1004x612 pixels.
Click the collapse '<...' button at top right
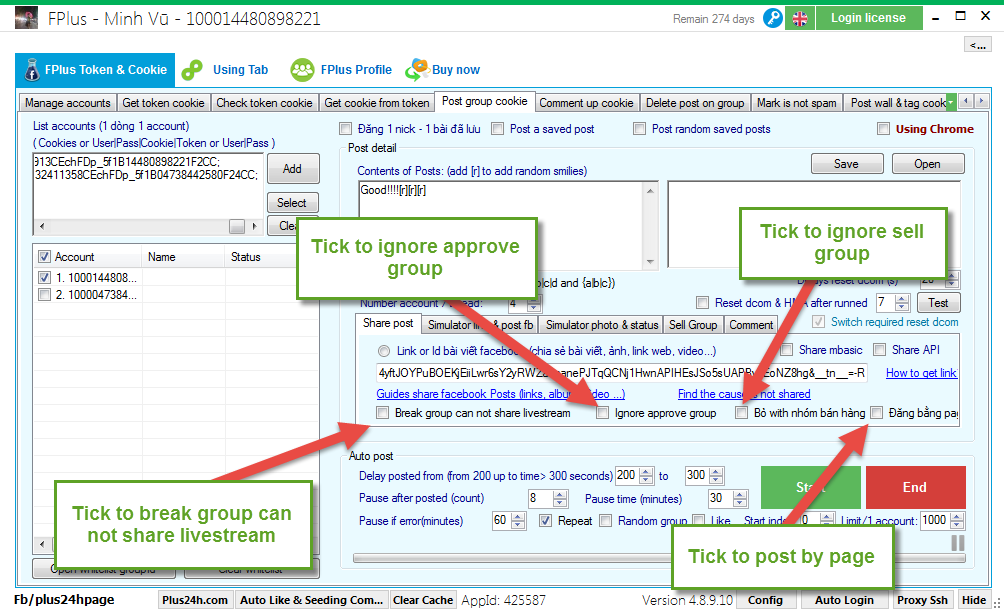(977, 44)
